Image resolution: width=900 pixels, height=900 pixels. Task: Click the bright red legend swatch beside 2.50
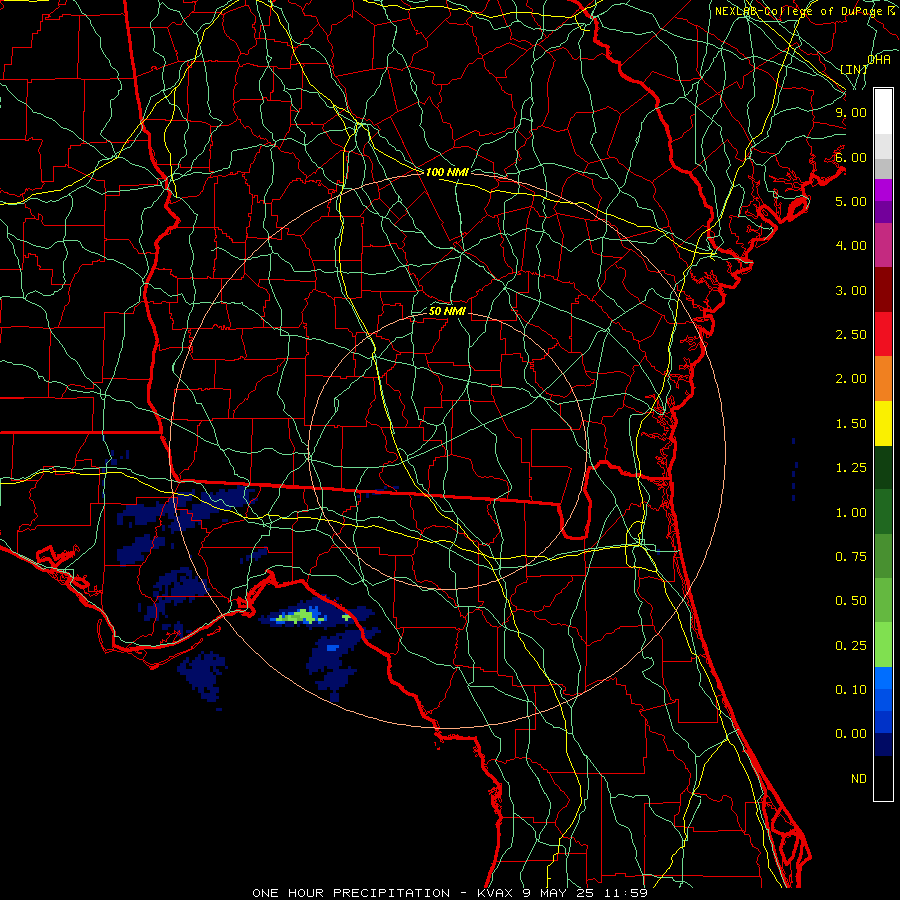[x=883, y=334]
